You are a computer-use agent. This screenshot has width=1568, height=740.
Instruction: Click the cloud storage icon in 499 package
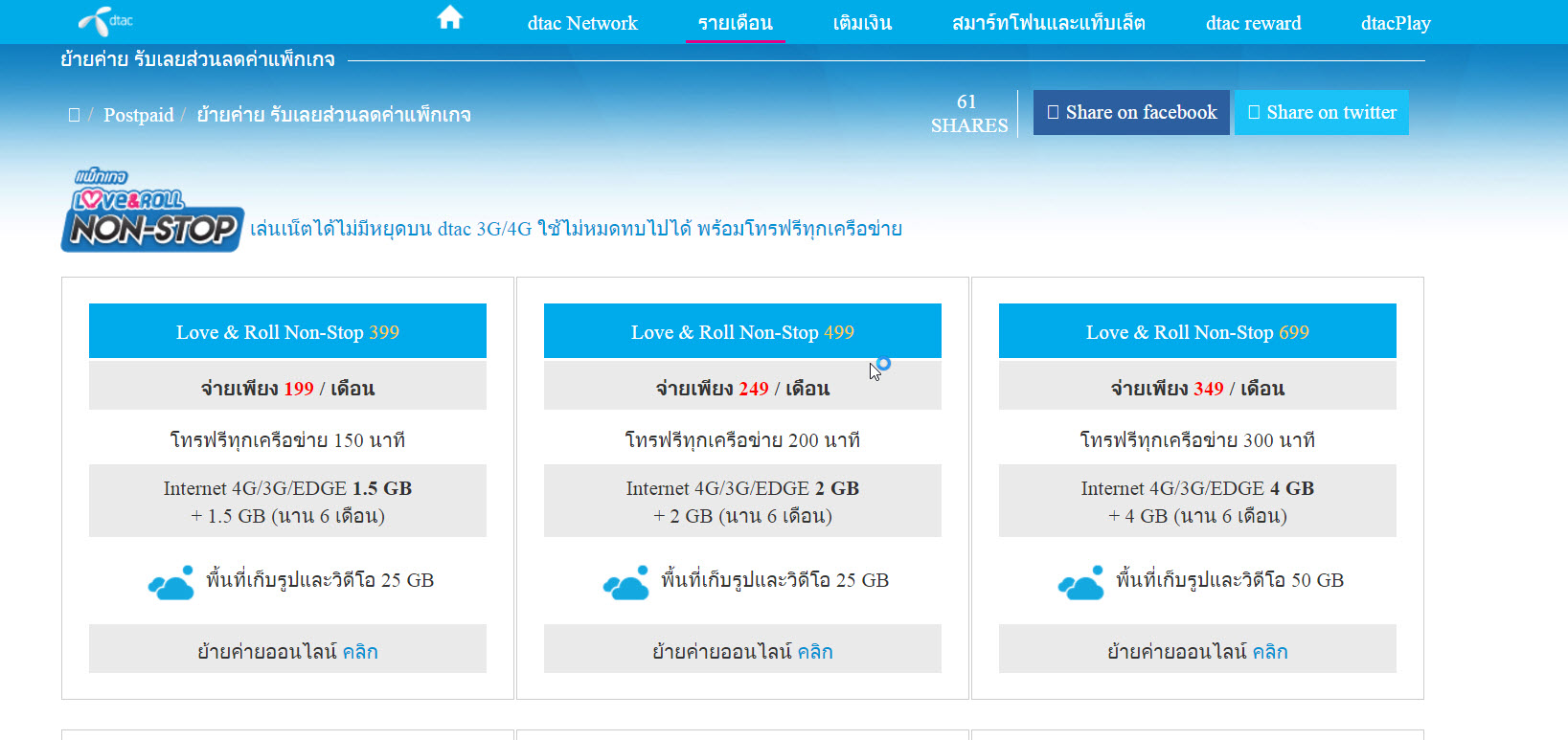[x=626, y=582]
